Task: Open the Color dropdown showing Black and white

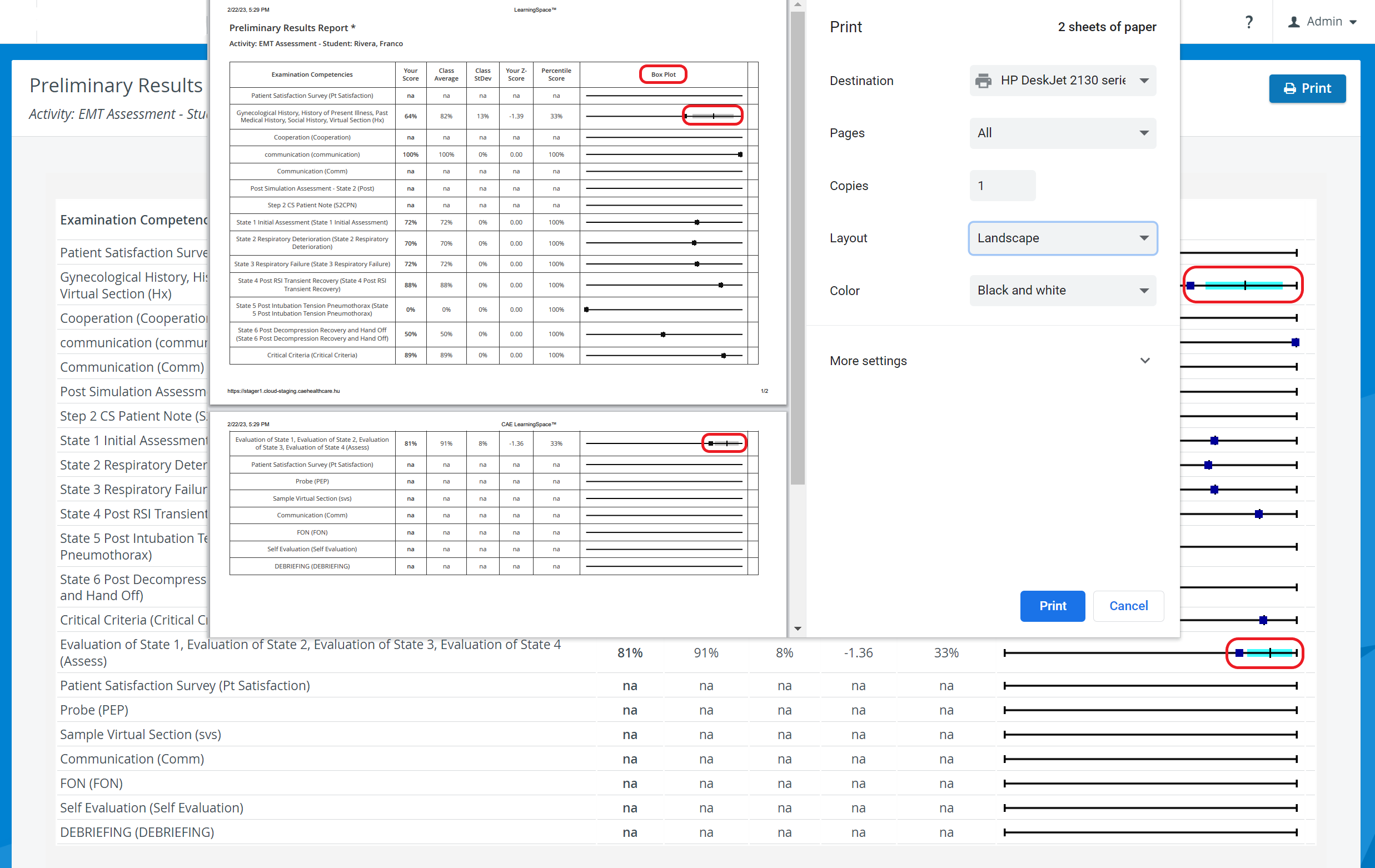Action: pos(1063,291)
